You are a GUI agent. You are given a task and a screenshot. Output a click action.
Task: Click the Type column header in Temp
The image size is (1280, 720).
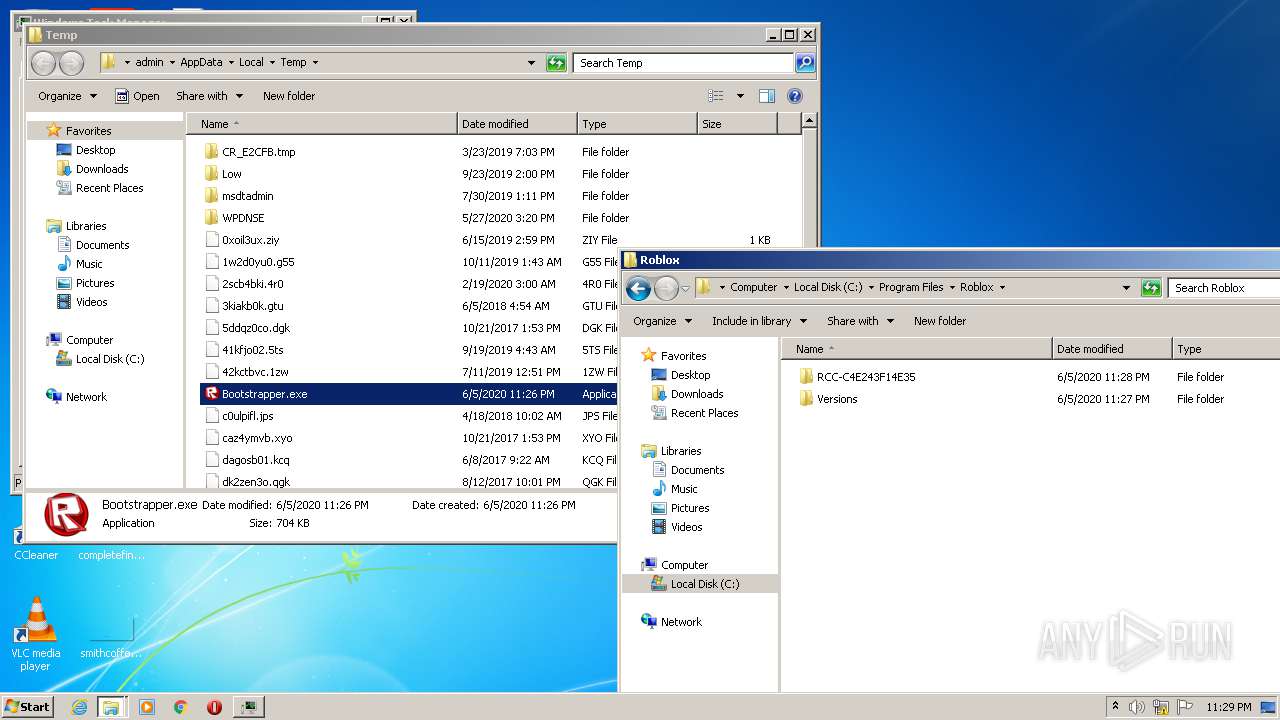[x=637, y=124]
